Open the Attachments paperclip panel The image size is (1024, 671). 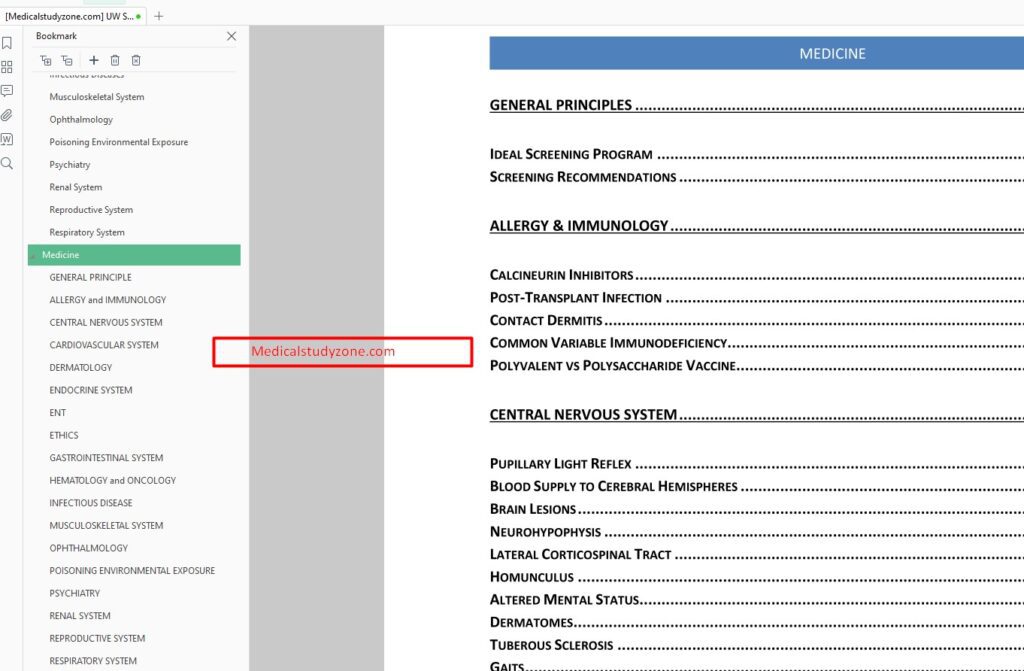click(x=7, y=115)
